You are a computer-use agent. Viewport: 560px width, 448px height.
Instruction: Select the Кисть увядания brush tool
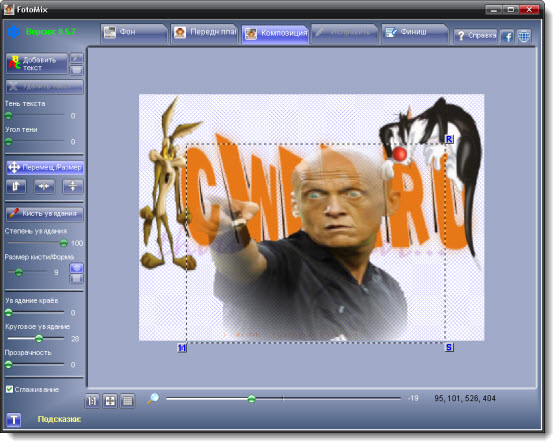pos(45,214)
